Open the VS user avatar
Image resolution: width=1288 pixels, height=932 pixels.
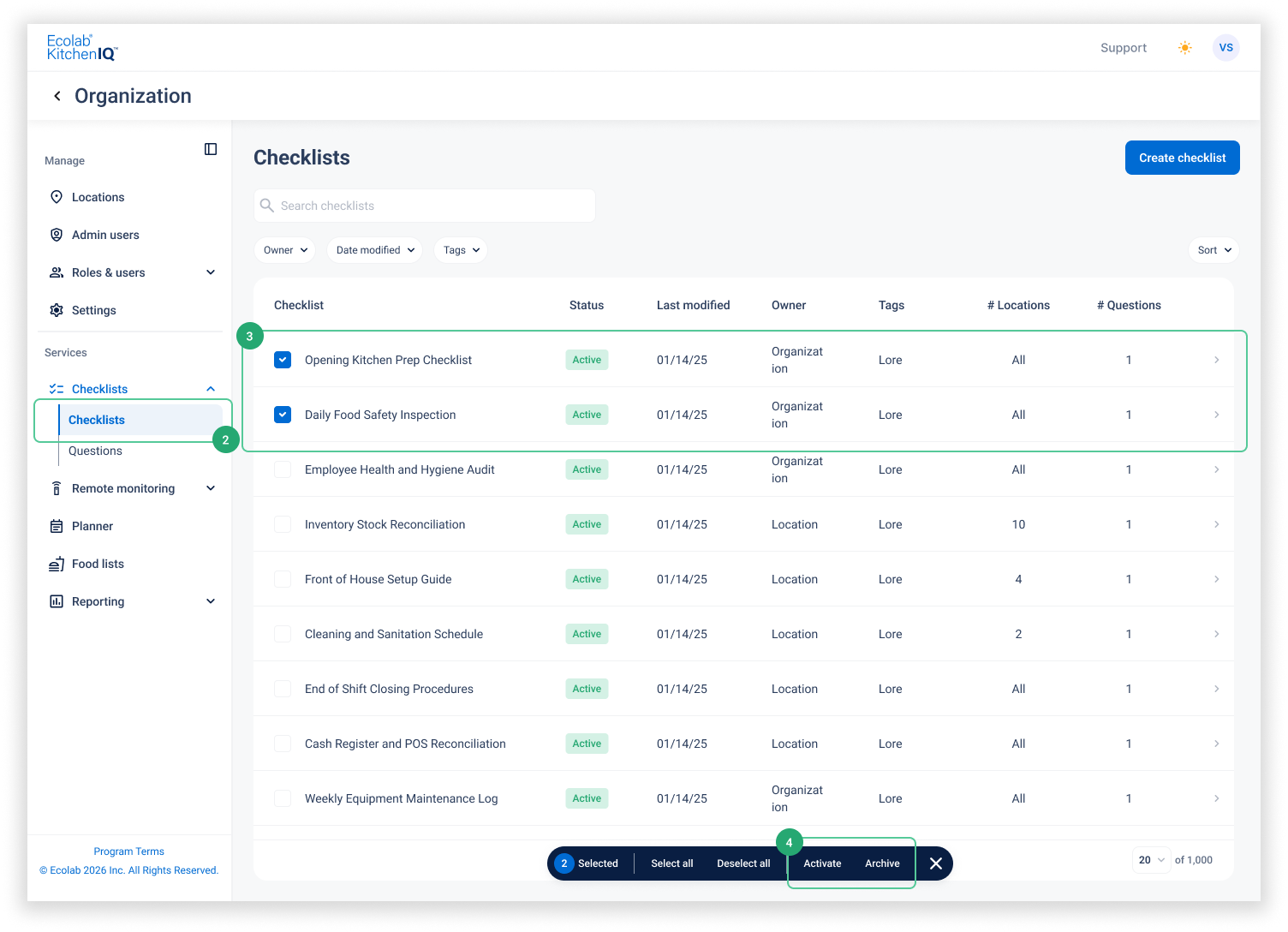[1225, 48]
